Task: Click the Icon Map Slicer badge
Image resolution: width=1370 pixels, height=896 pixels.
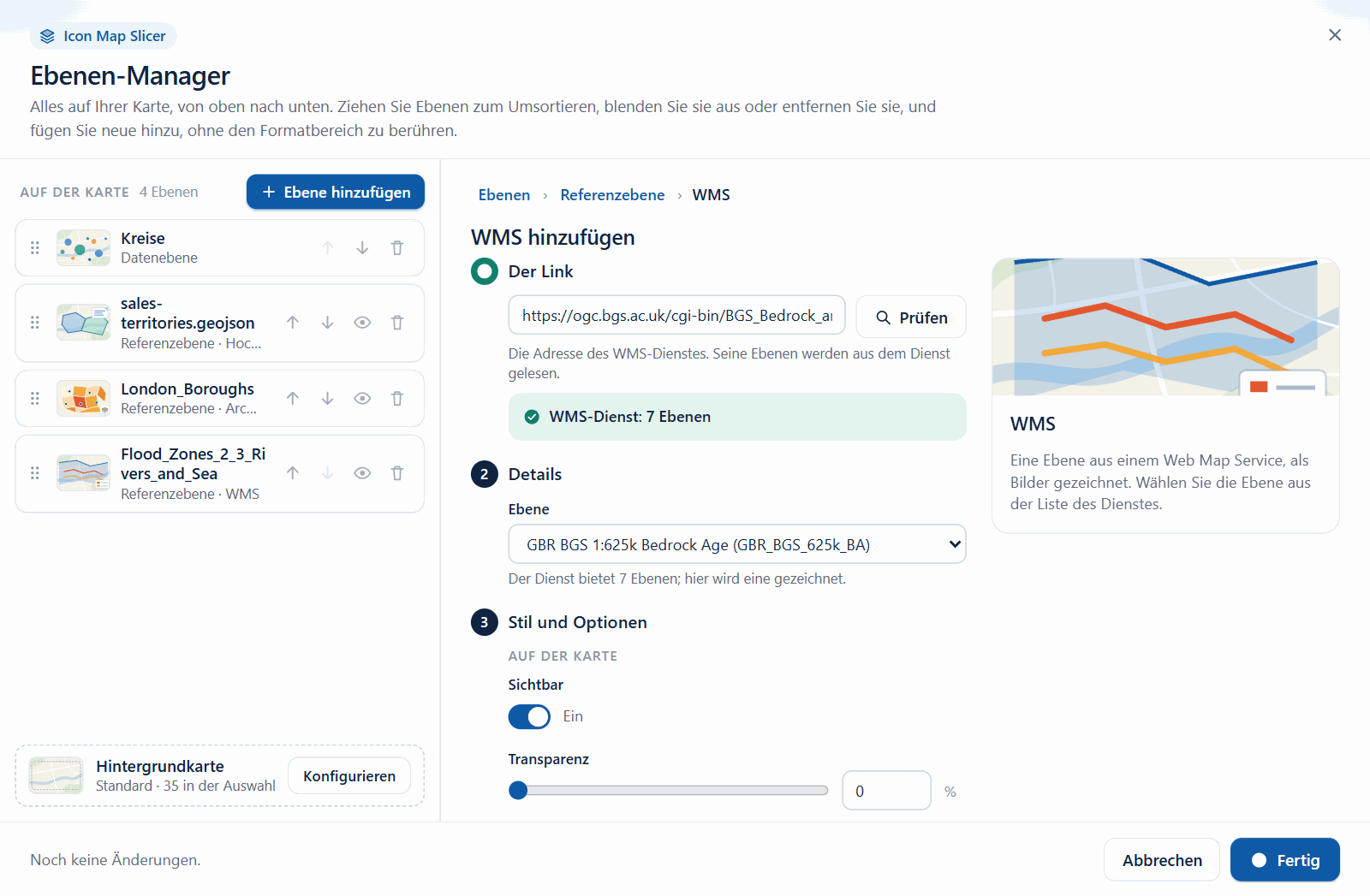Action: point(104,36)
